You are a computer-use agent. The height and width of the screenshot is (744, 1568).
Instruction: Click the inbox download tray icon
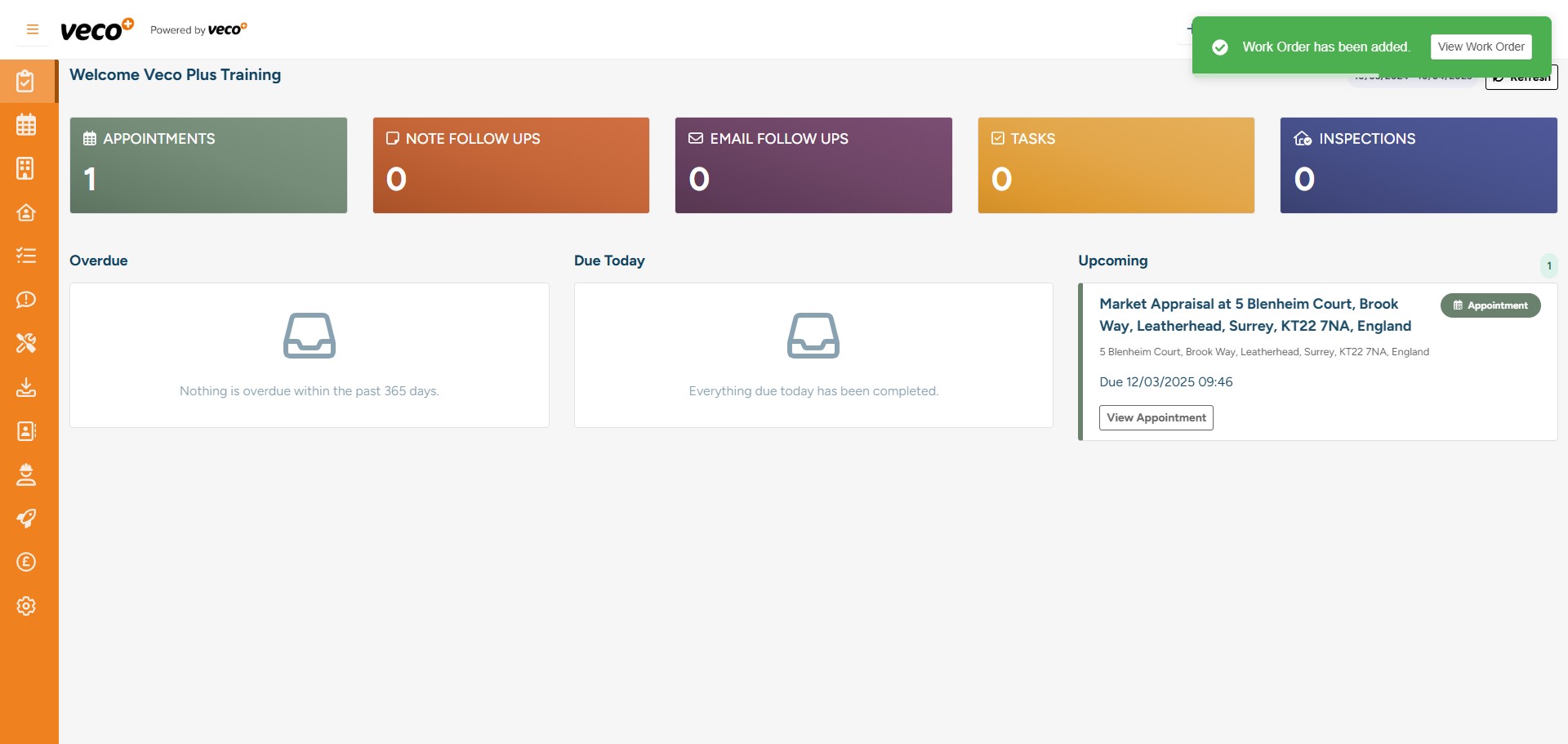[x=26, y=387]
